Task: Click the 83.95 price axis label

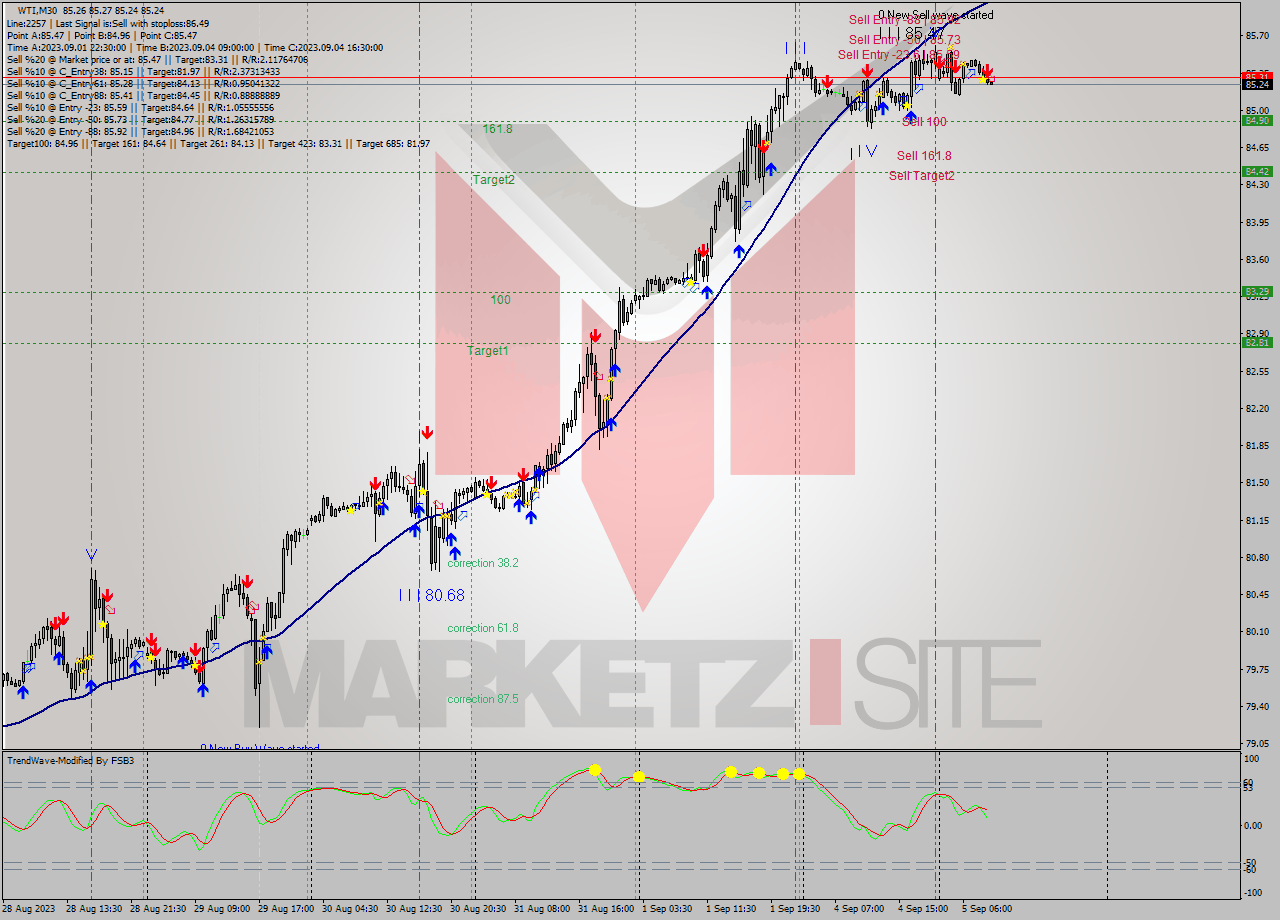Action: coord(1257,222)
